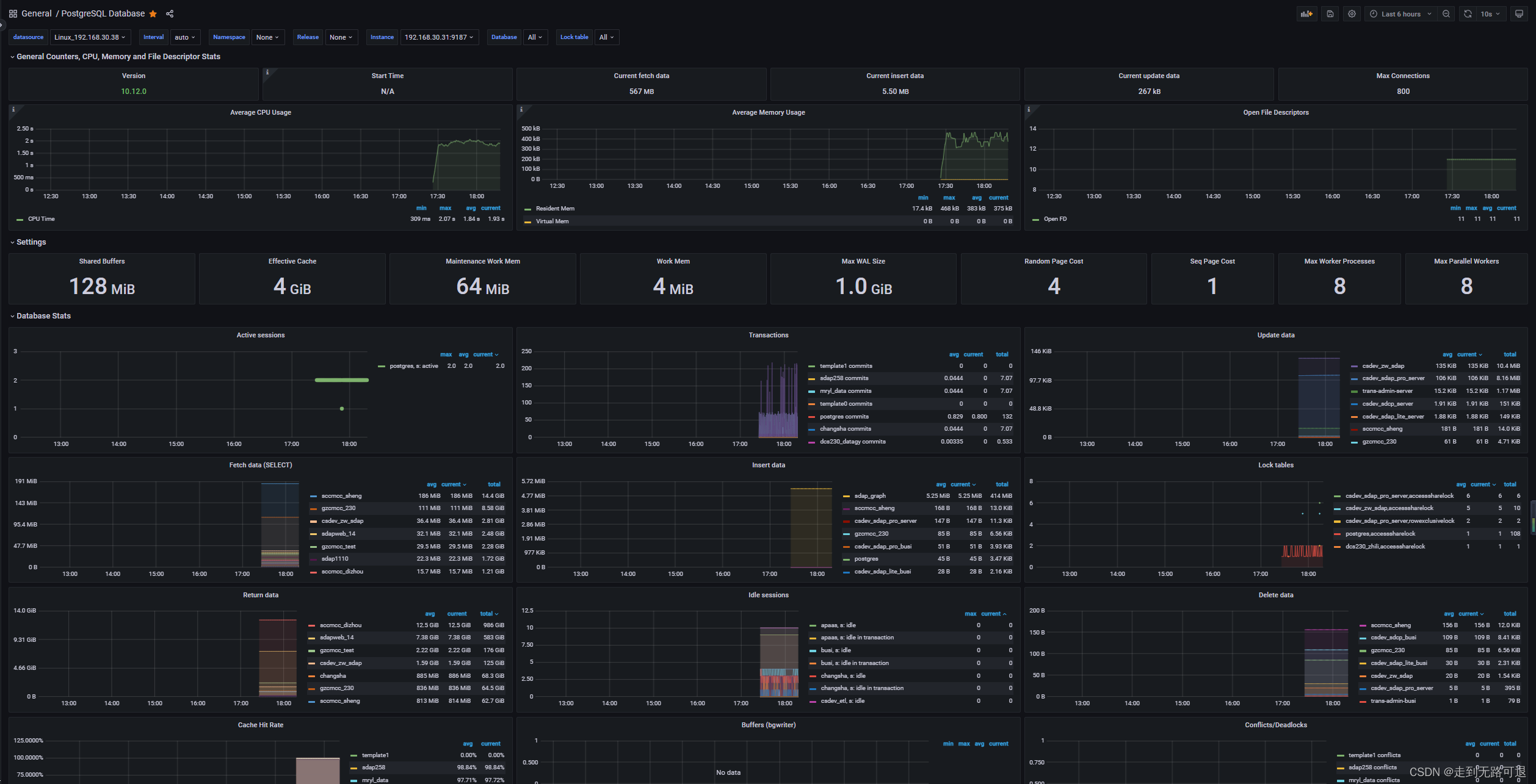Sort Idle sessions legend by max
This screenshot has width=1536, height=784.
pyautogui.click(x=970, y=614)
